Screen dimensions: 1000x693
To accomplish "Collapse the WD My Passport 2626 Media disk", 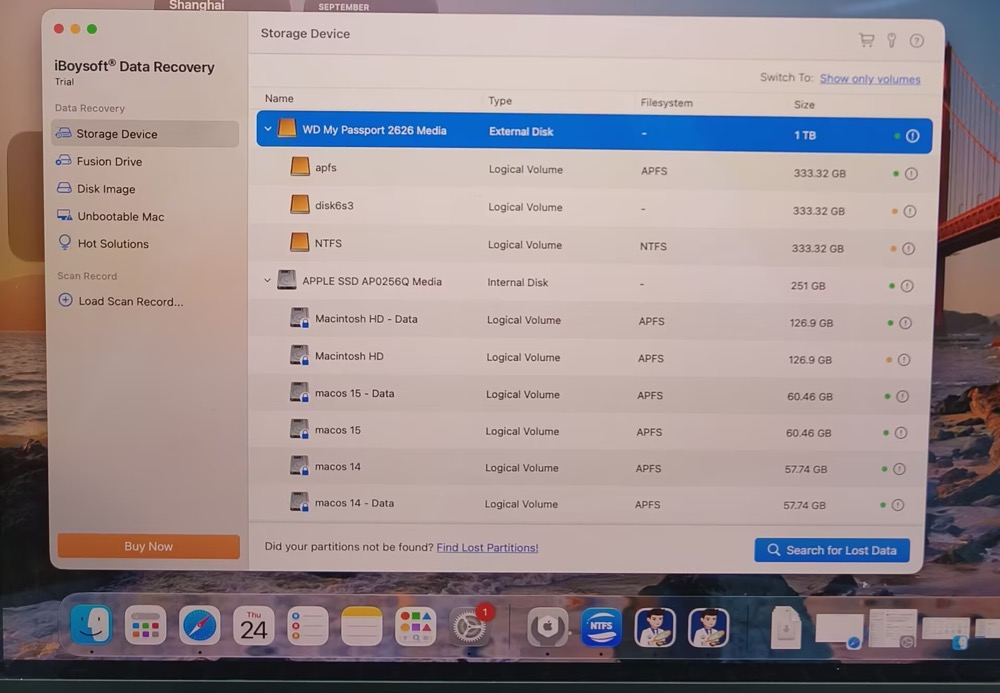I will point(268,129).
